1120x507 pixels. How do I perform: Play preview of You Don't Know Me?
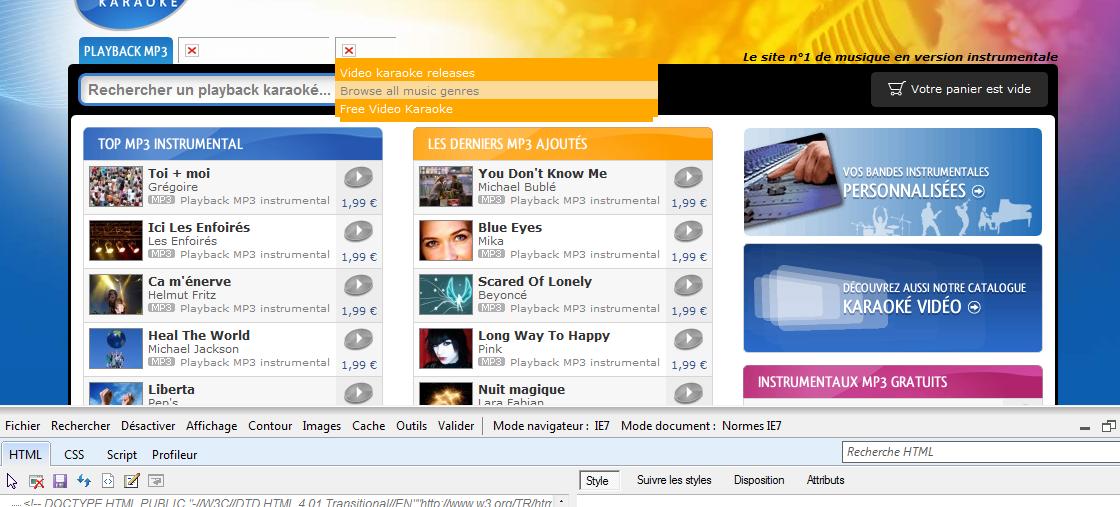click(689, 177)
